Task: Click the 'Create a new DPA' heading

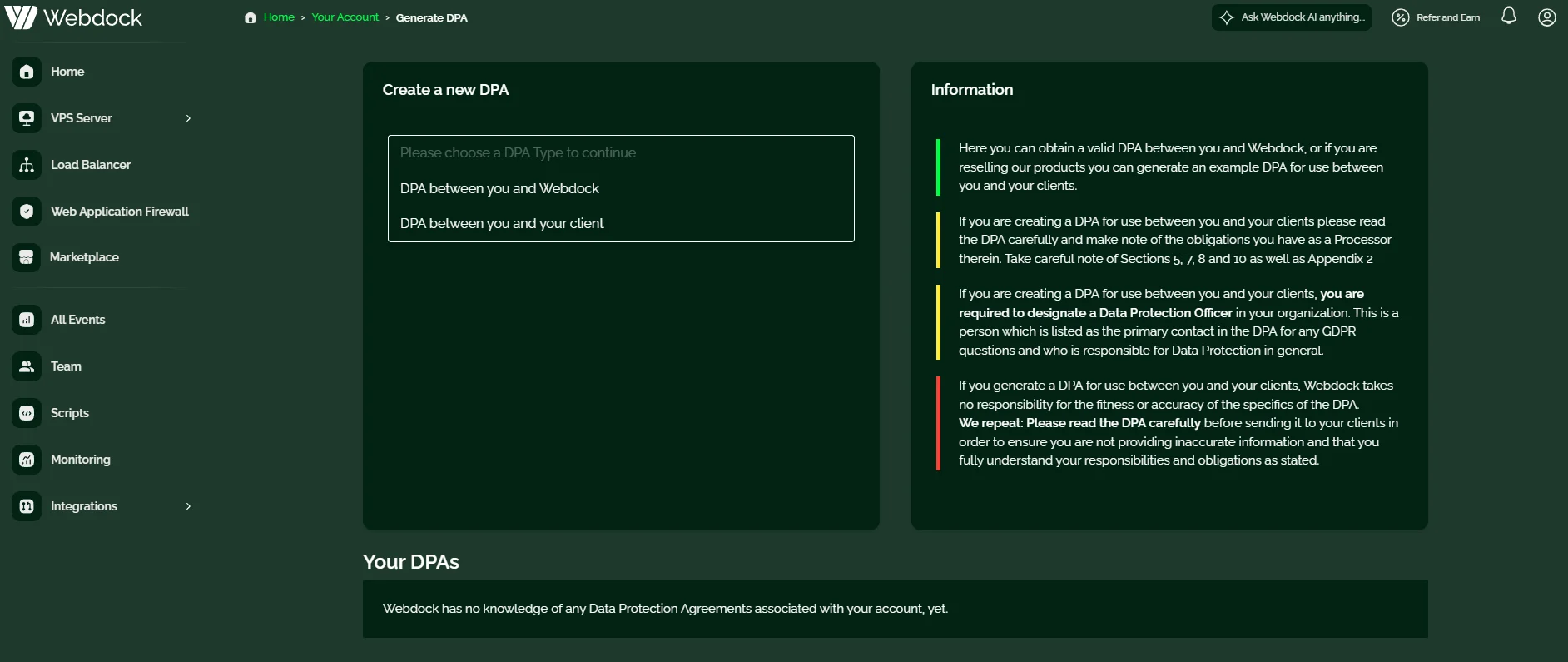Action: [445, 90]
